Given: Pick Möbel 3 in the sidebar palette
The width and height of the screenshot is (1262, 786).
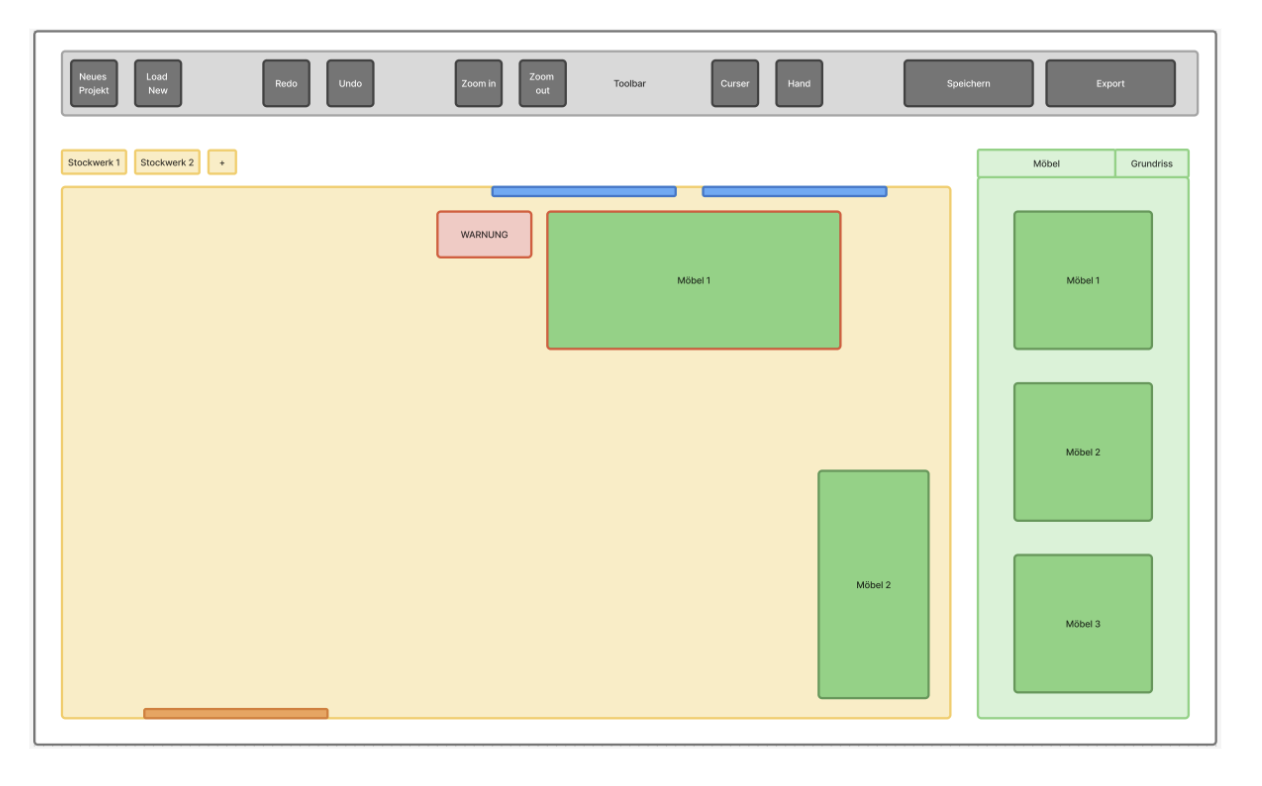Looking at the screenshot, I should [1083, 624].
